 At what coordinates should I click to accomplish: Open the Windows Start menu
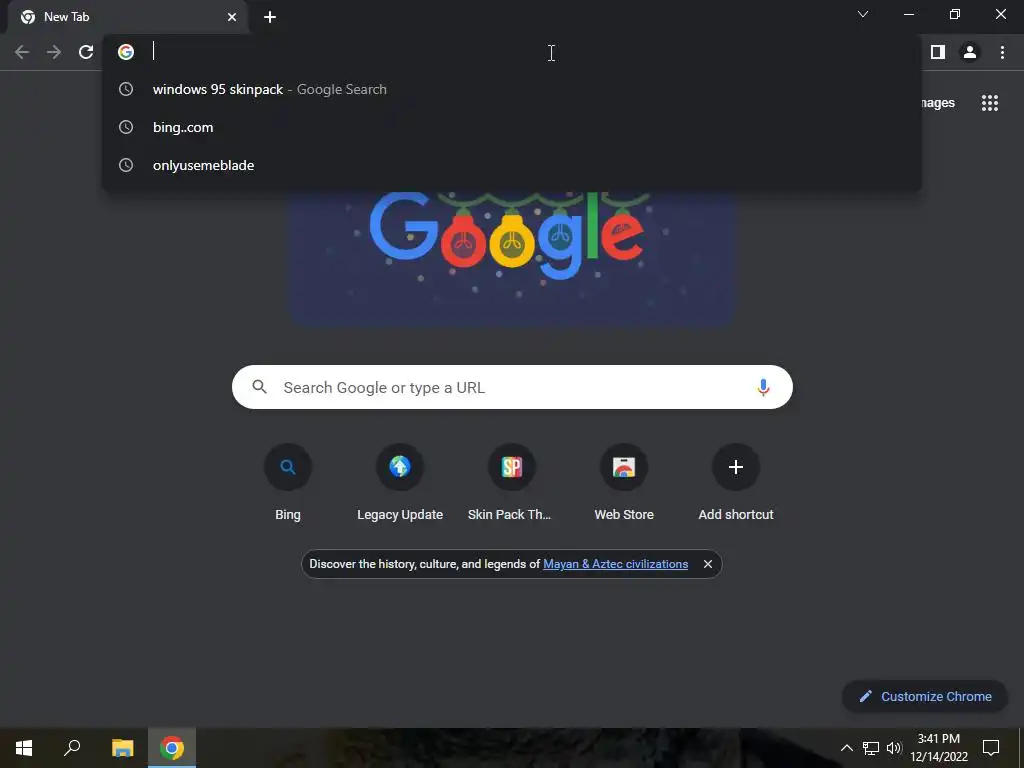point(24,748)
